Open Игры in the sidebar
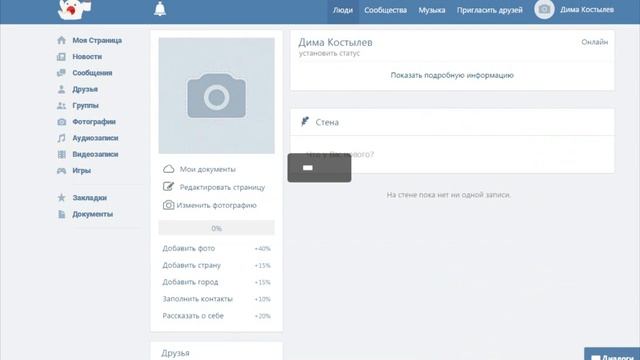Image resolution: width=640 pixels, height=360 pixels. (82, 171)
